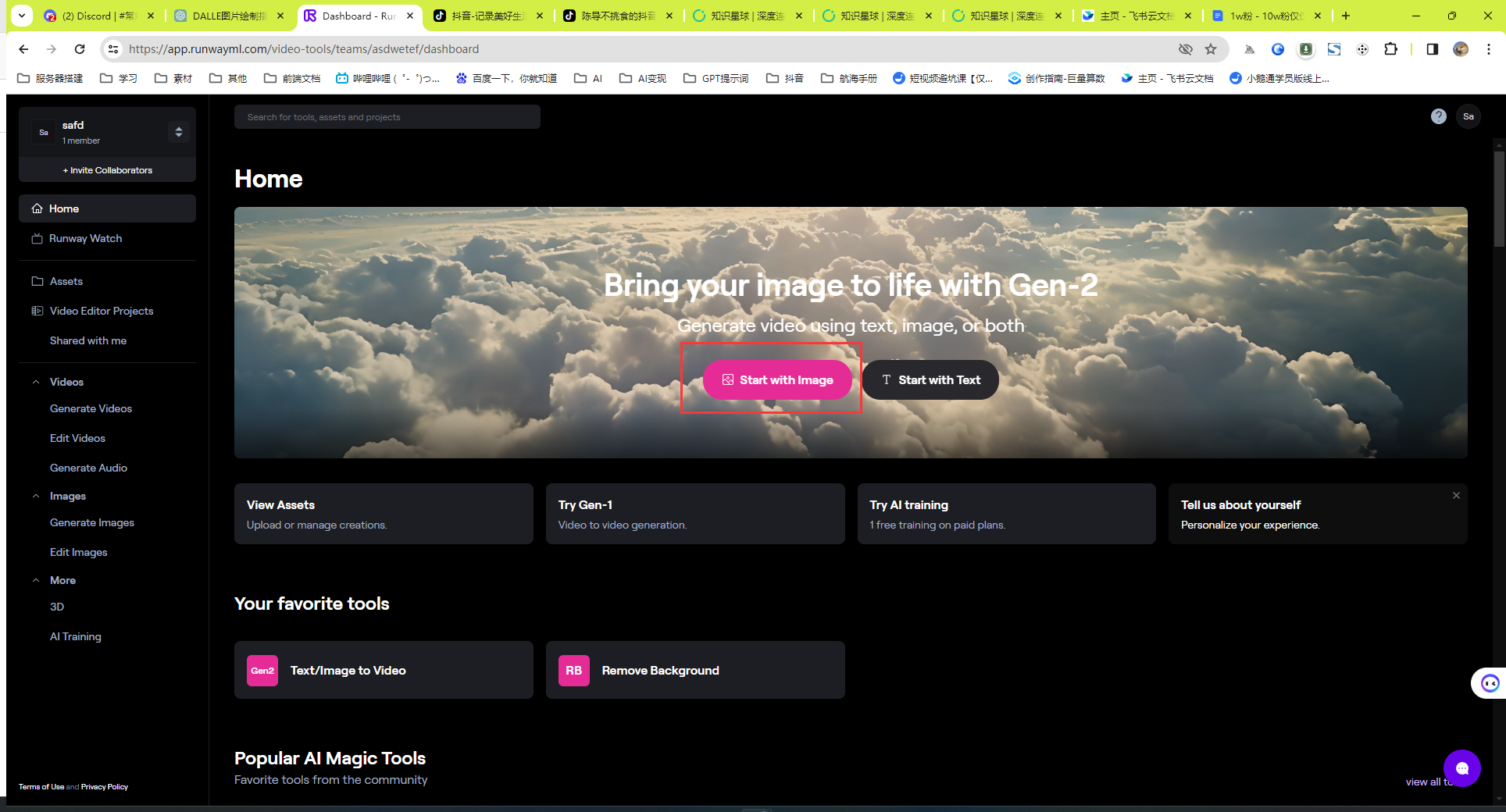Collapse the Images section chevron

tap(36, 496)
